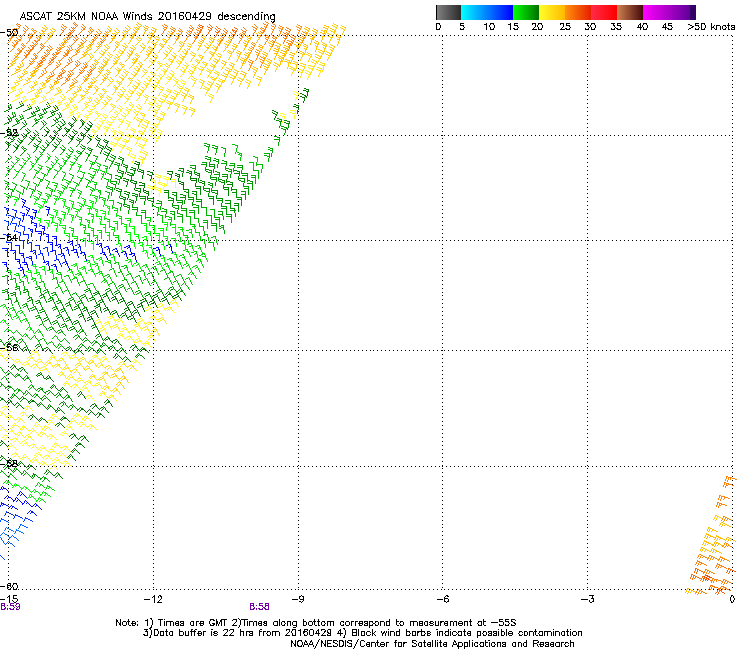Click the -6 longitude label

pos(442,599)
